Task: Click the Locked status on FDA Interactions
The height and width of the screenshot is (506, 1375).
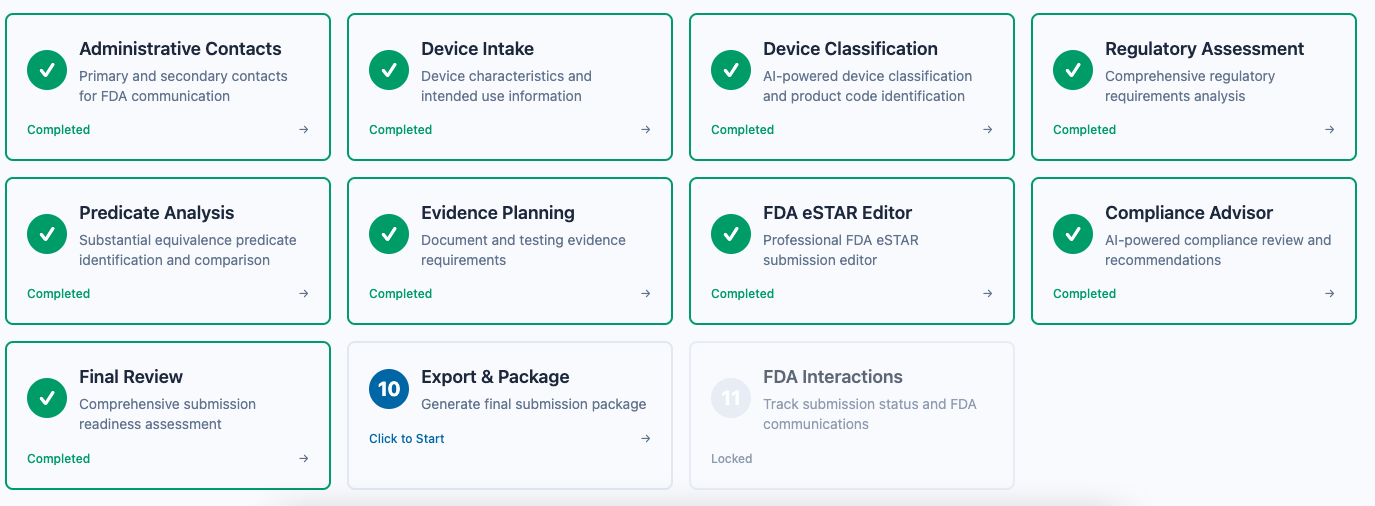Action: pyautogui.click(x=731, y=459)
